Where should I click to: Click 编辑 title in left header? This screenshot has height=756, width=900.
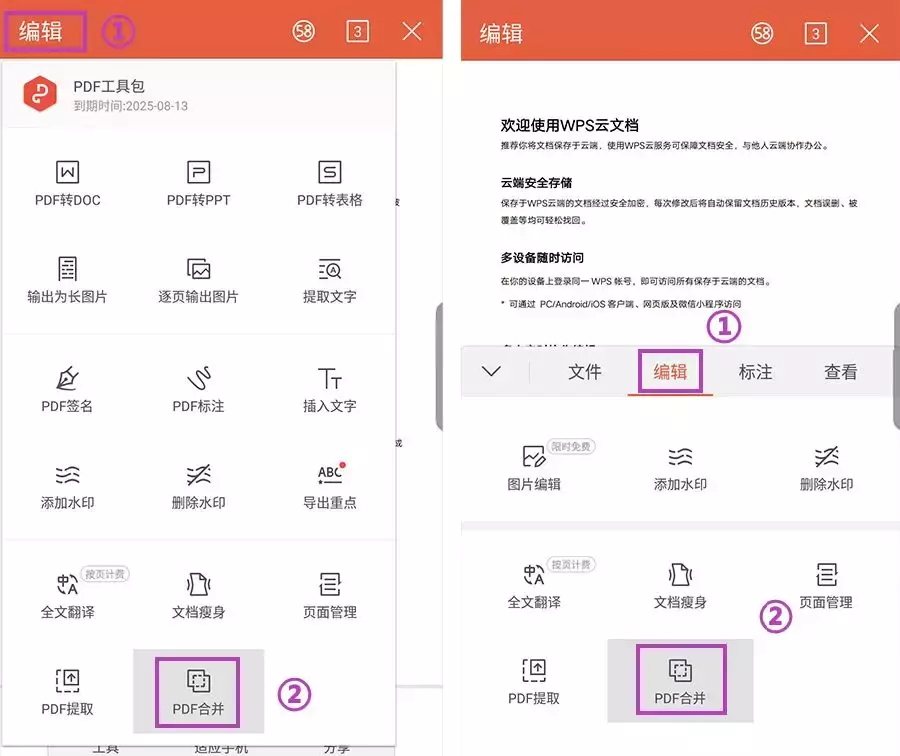[40, 31]
